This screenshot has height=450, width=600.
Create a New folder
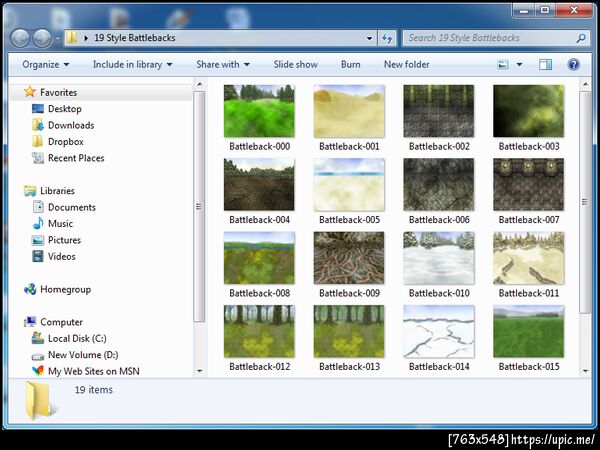point(406,64)
